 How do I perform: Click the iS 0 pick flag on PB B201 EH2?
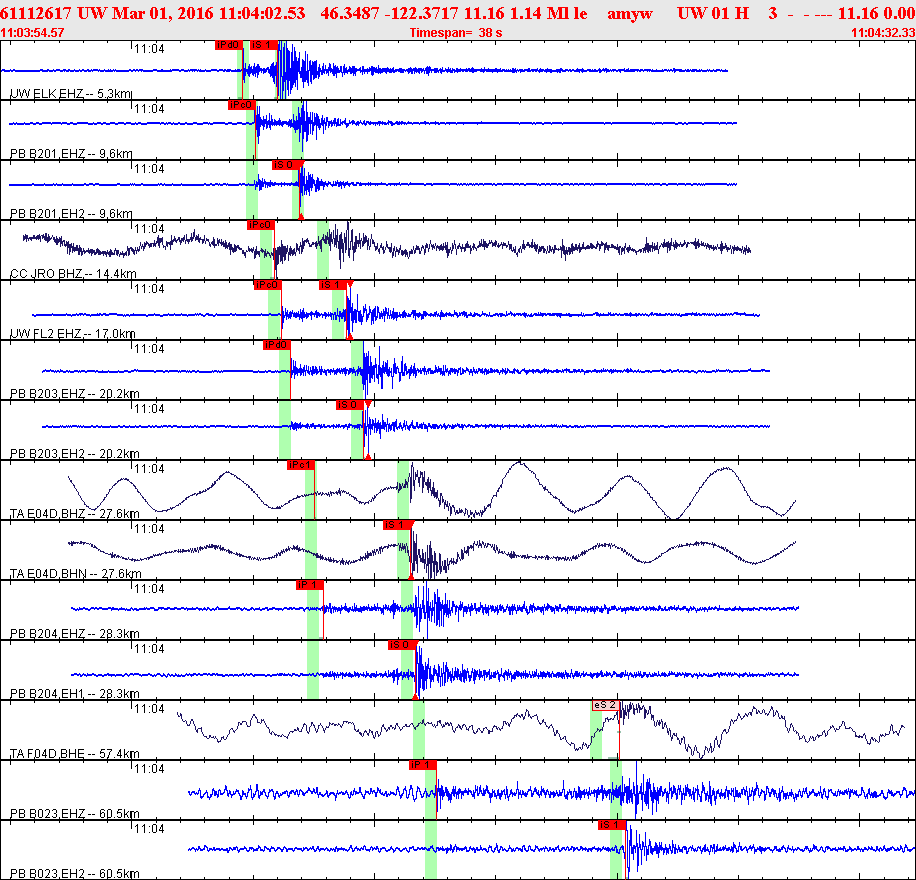click(286, 165)
